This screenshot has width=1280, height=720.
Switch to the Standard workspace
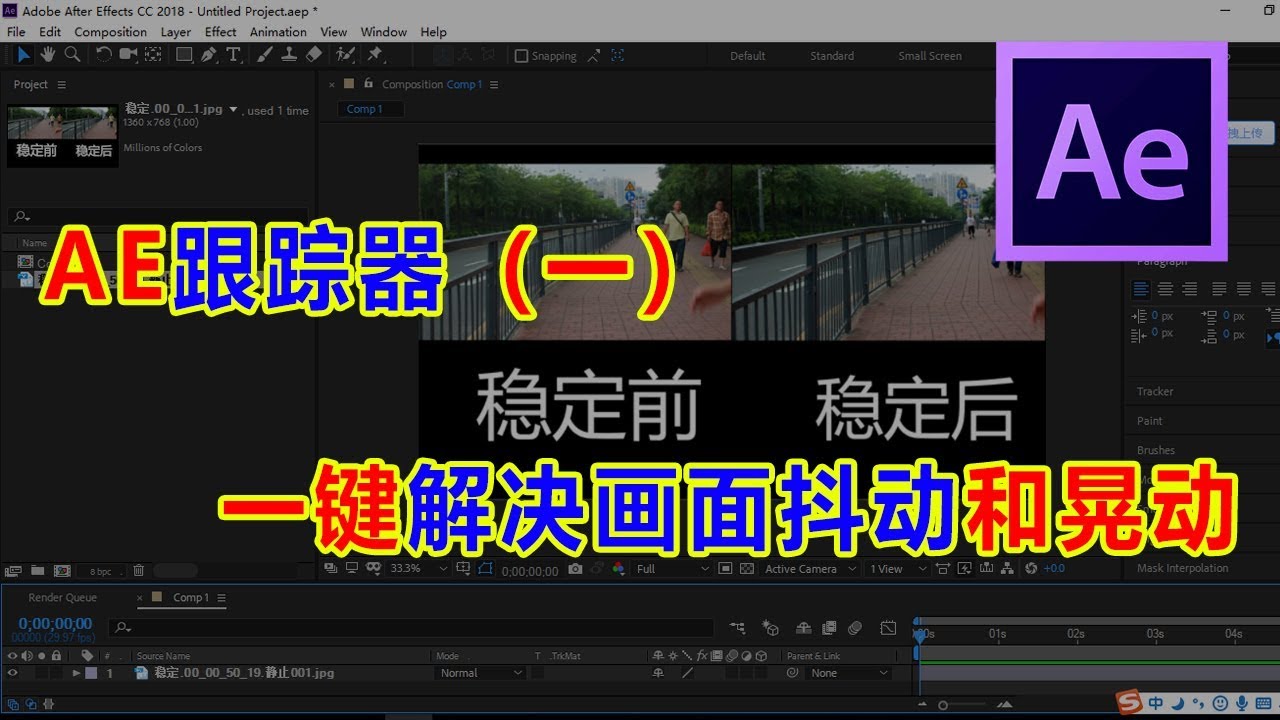tap(832, 56)
